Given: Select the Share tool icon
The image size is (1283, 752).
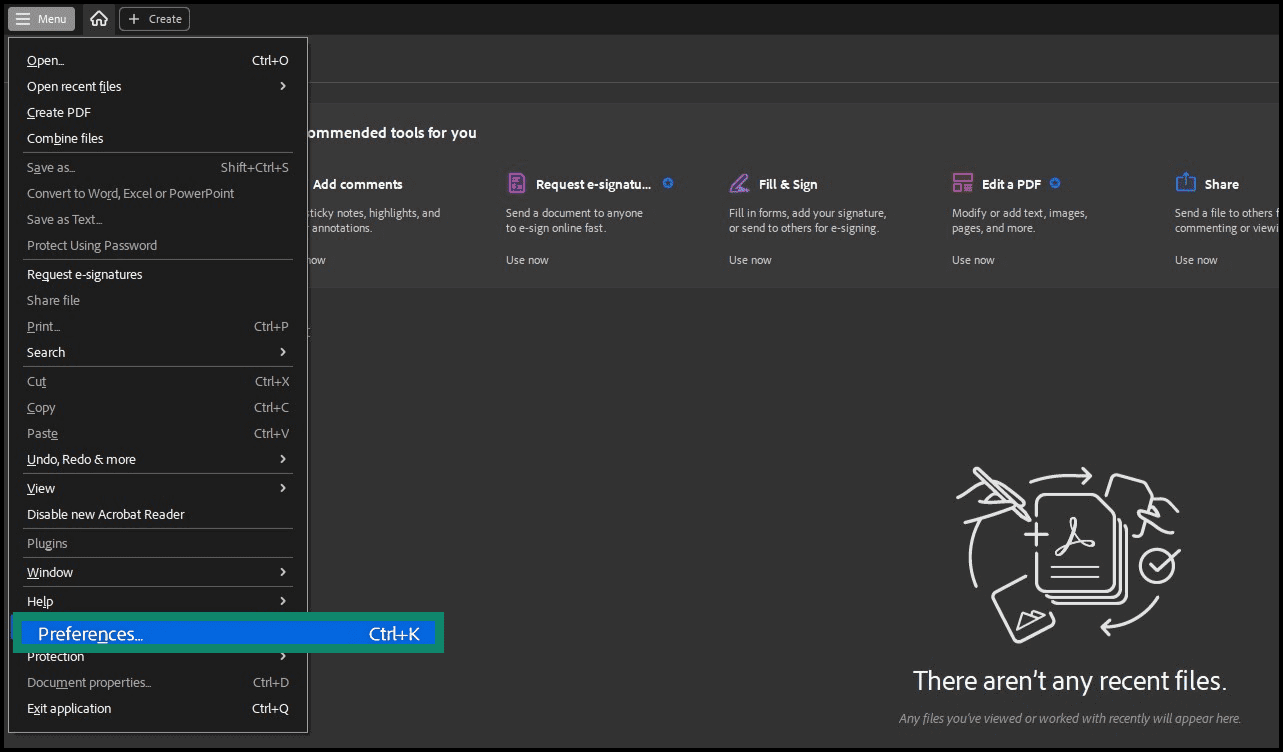Looking at the screenshot, I should point(1185,183).
